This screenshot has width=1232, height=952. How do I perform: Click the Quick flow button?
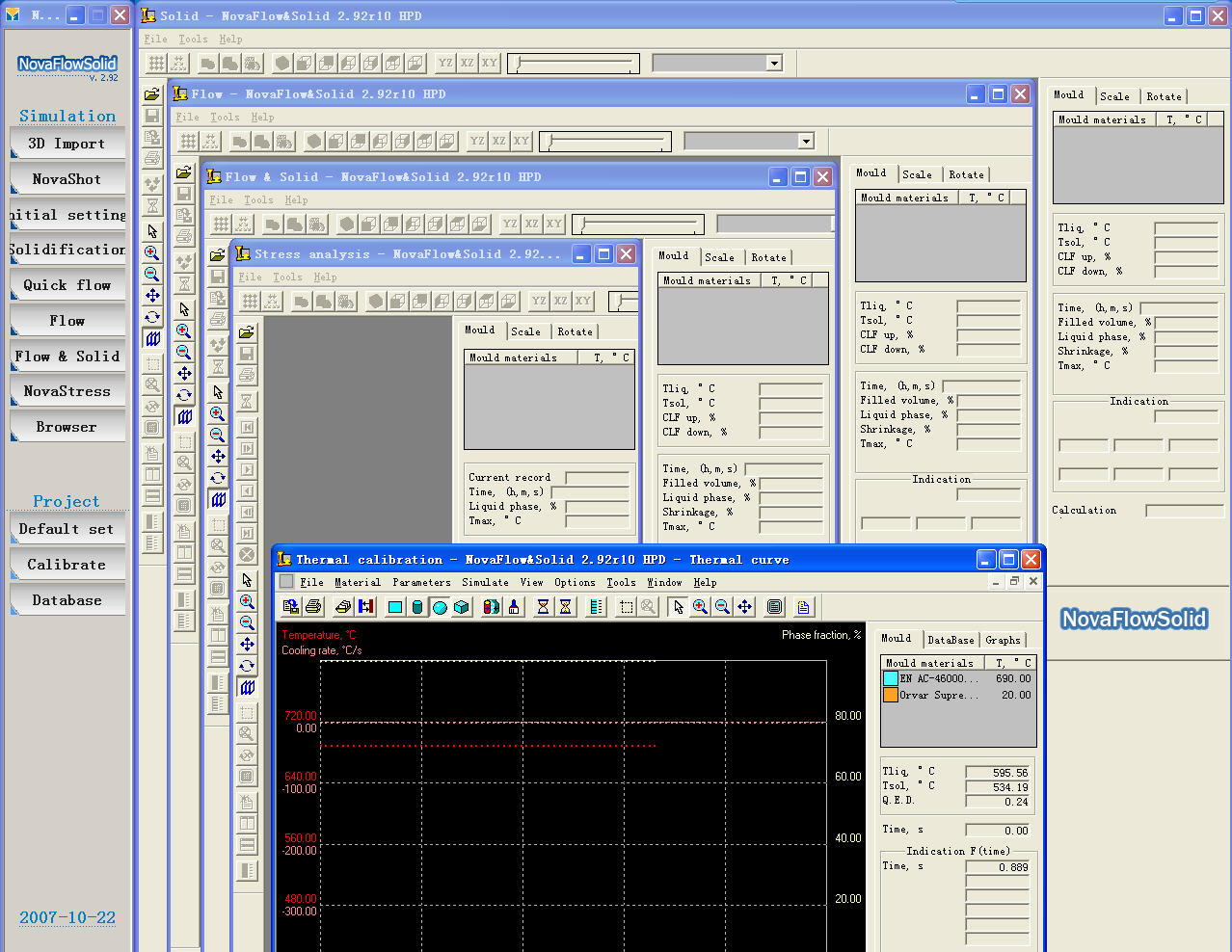[67, 285]
